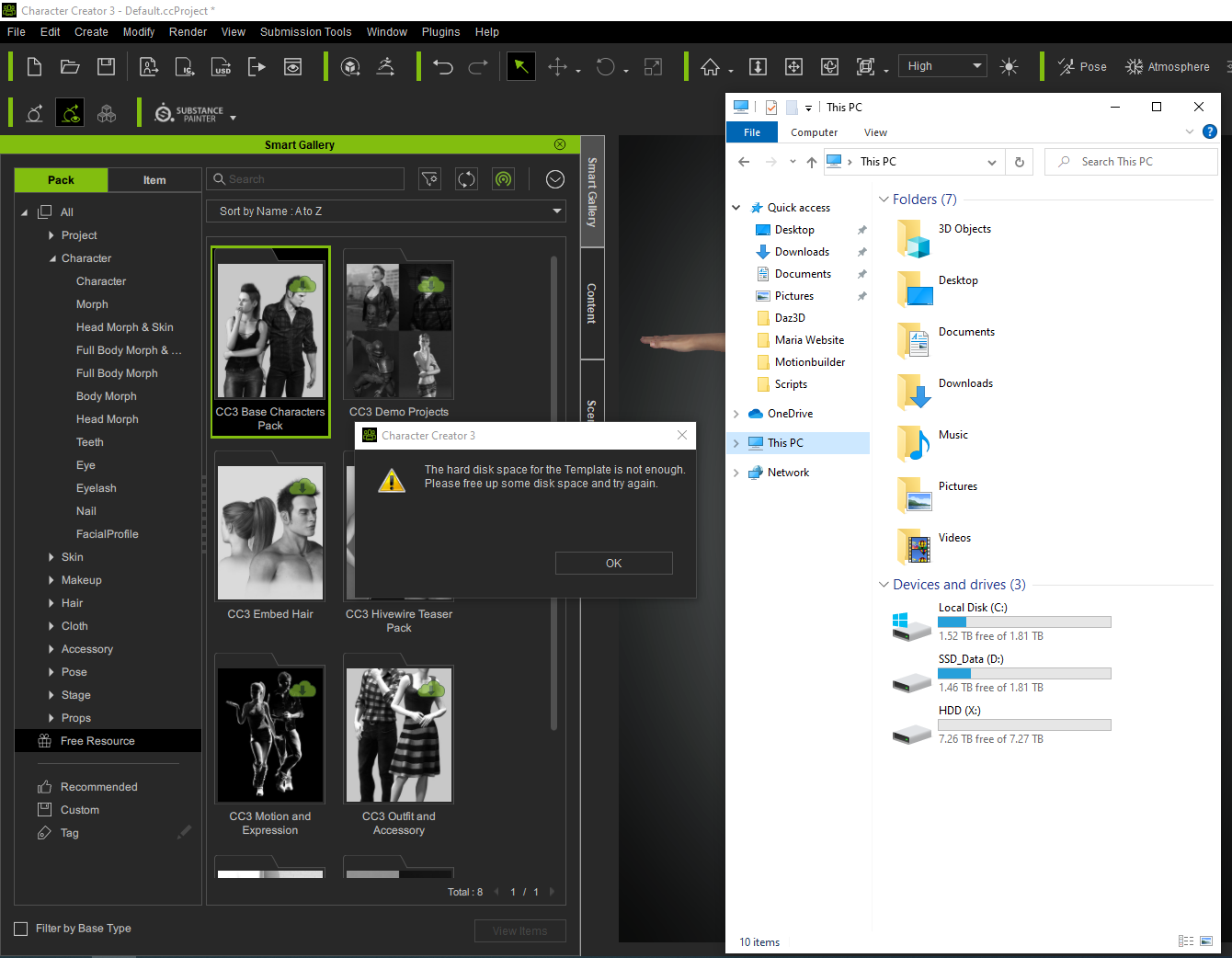
Task: Enable Filter by Base Type checkbox
Action: [21, 929]
